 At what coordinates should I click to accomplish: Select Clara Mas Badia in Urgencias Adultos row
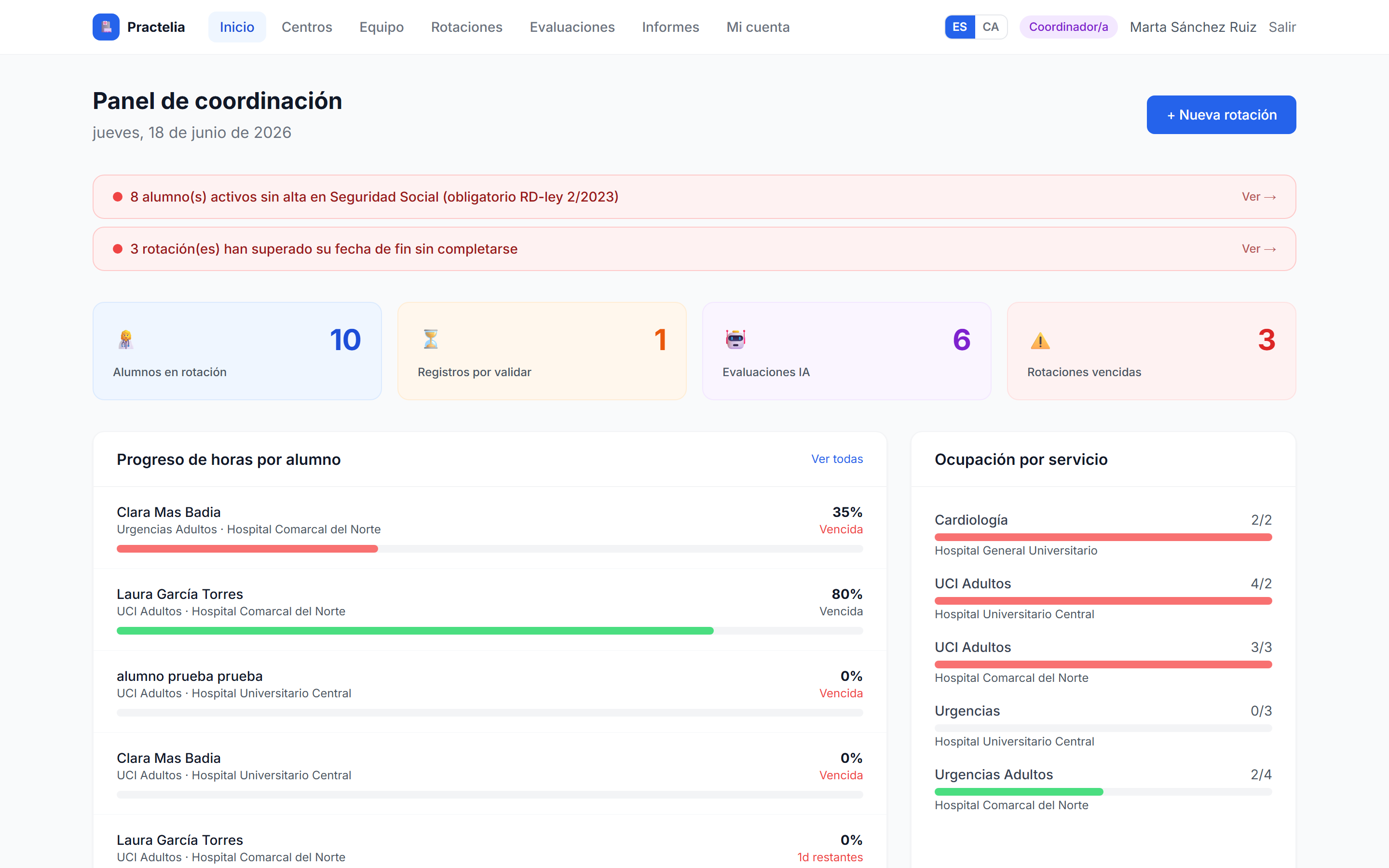click(x=490, y=528)
